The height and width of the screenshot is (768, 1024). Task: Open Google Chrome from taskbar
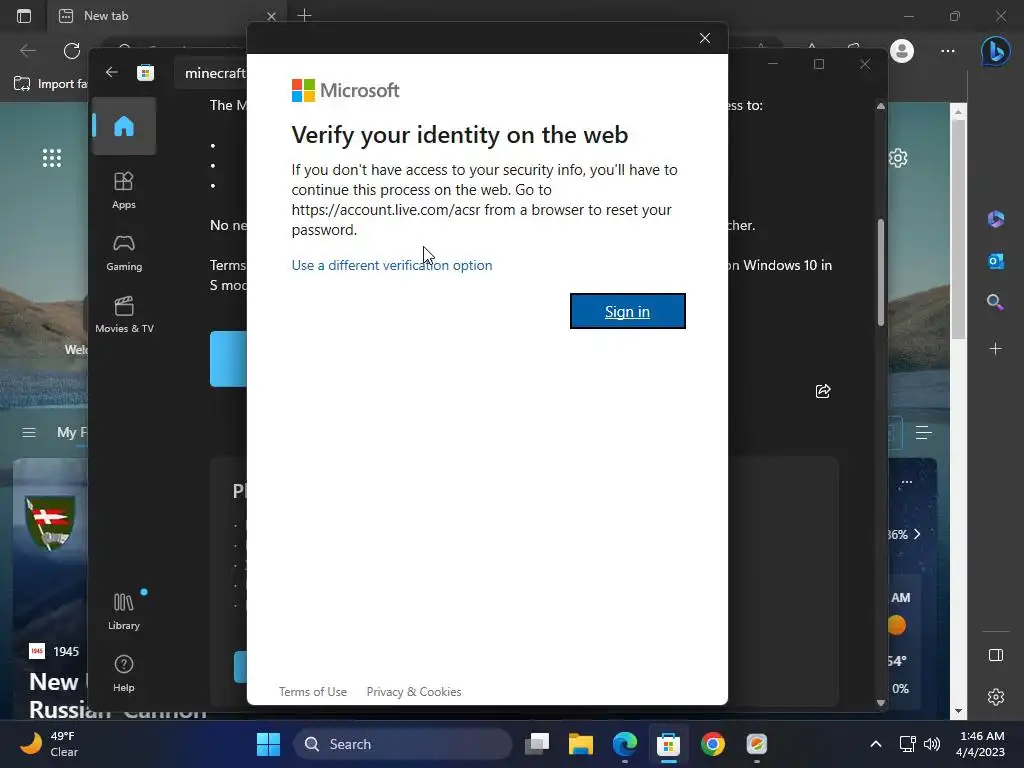point(713,744)
